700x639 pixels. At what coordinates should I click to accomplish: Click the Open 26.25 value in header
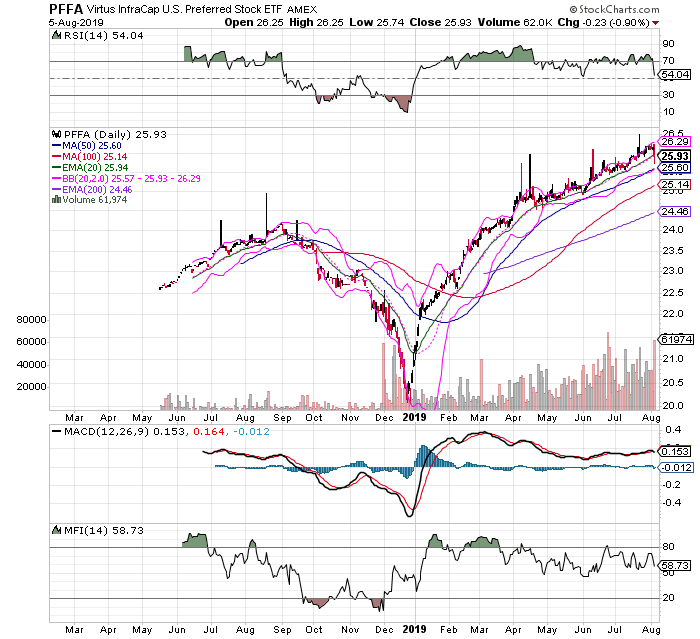[x=254, y=22]
